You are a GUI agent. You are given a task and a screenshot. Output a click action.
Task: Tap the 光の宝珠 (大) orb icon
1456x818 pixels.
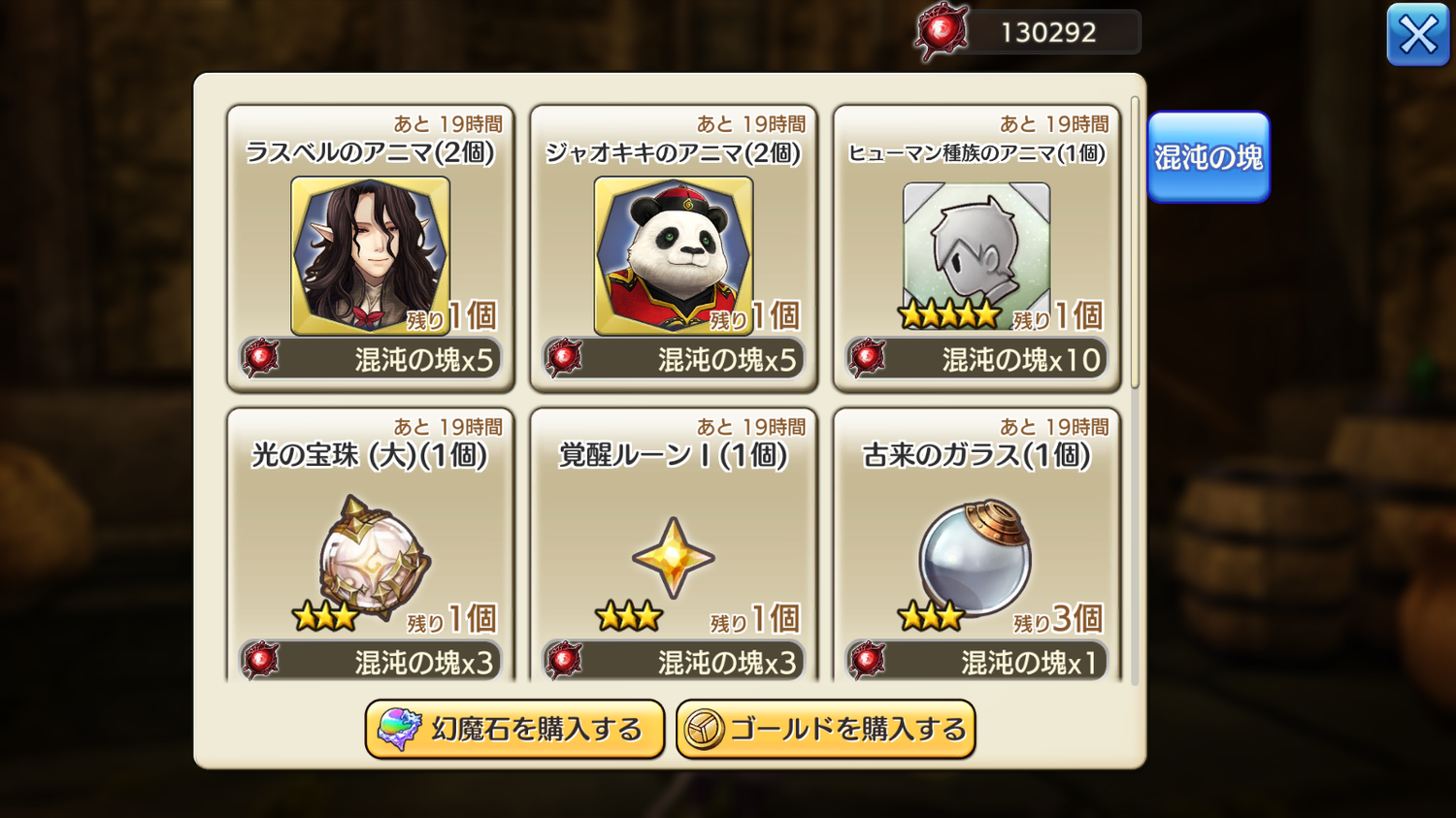(x=375, y=557)
